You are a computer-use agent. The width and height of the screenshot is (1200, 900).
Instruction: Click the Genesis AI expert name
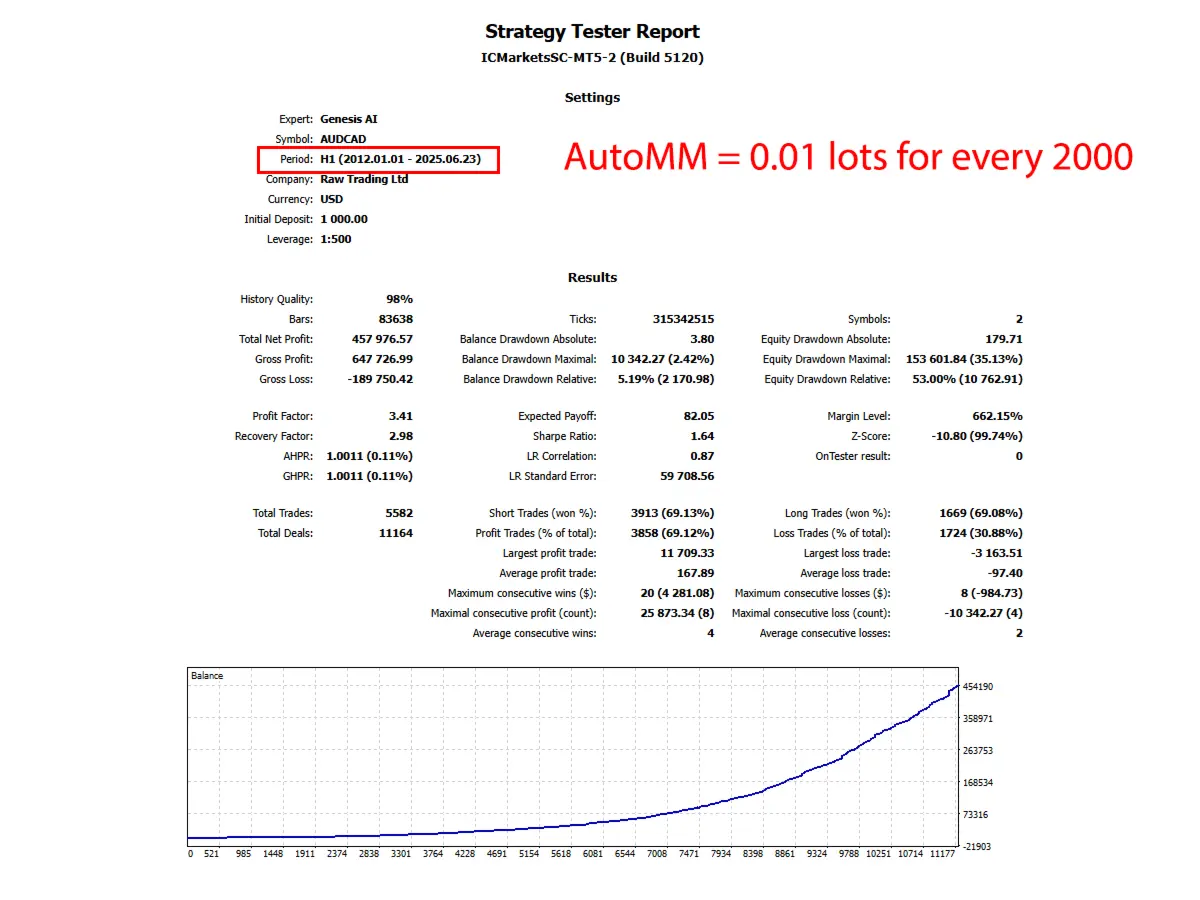point(349,119)
